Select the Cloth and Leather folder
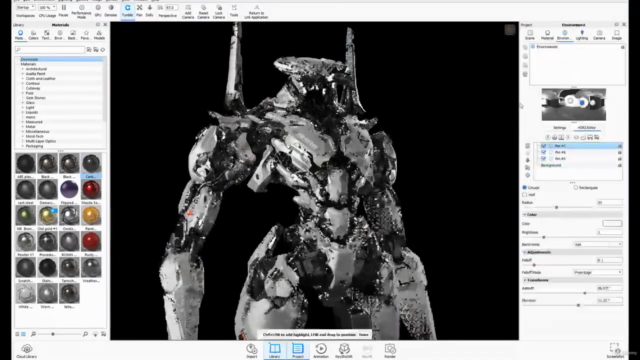Viewport: 640px width, 360px height. click(x=40, y=78)
